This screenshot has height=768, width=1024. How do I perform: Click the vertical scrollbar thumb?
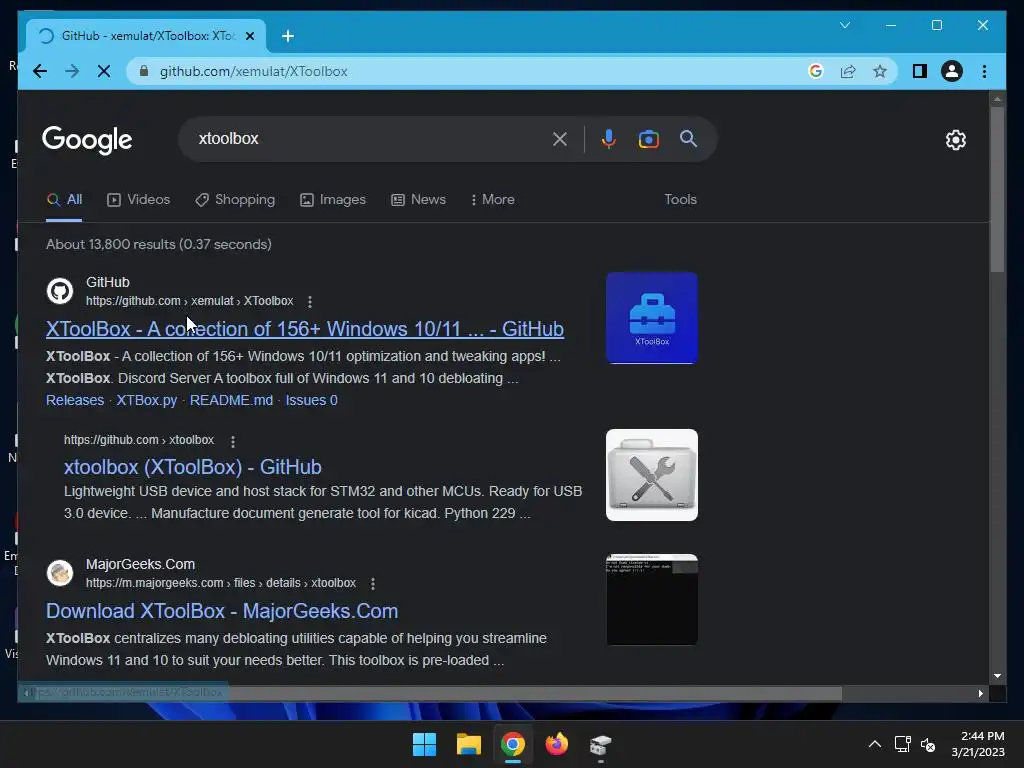pyautogui.click(x=997, y=189)
